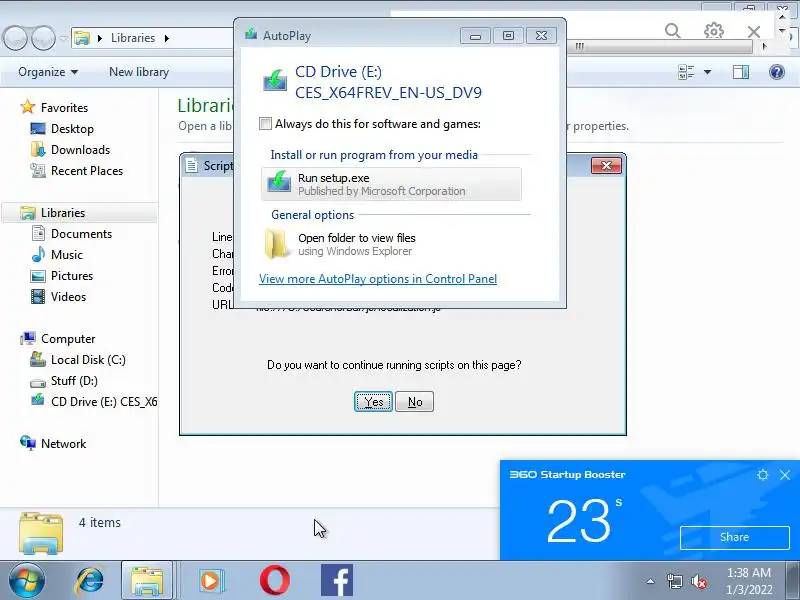800x600 pixels.
Task: Click the muted volume tray icon
Action: coord(698,581)
